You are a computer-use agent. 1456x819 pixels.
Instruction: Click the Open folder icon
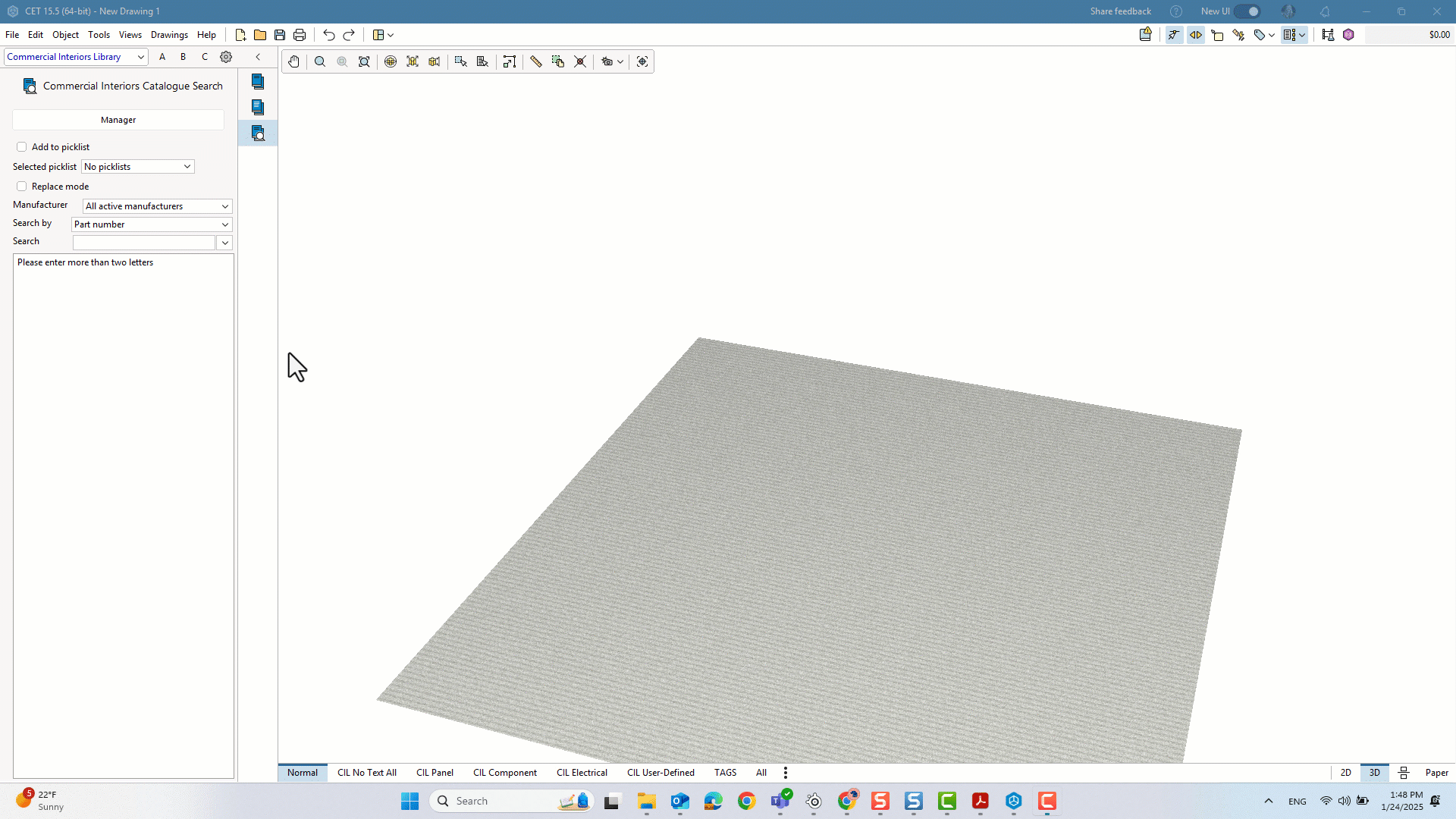(x=260, y=35)
